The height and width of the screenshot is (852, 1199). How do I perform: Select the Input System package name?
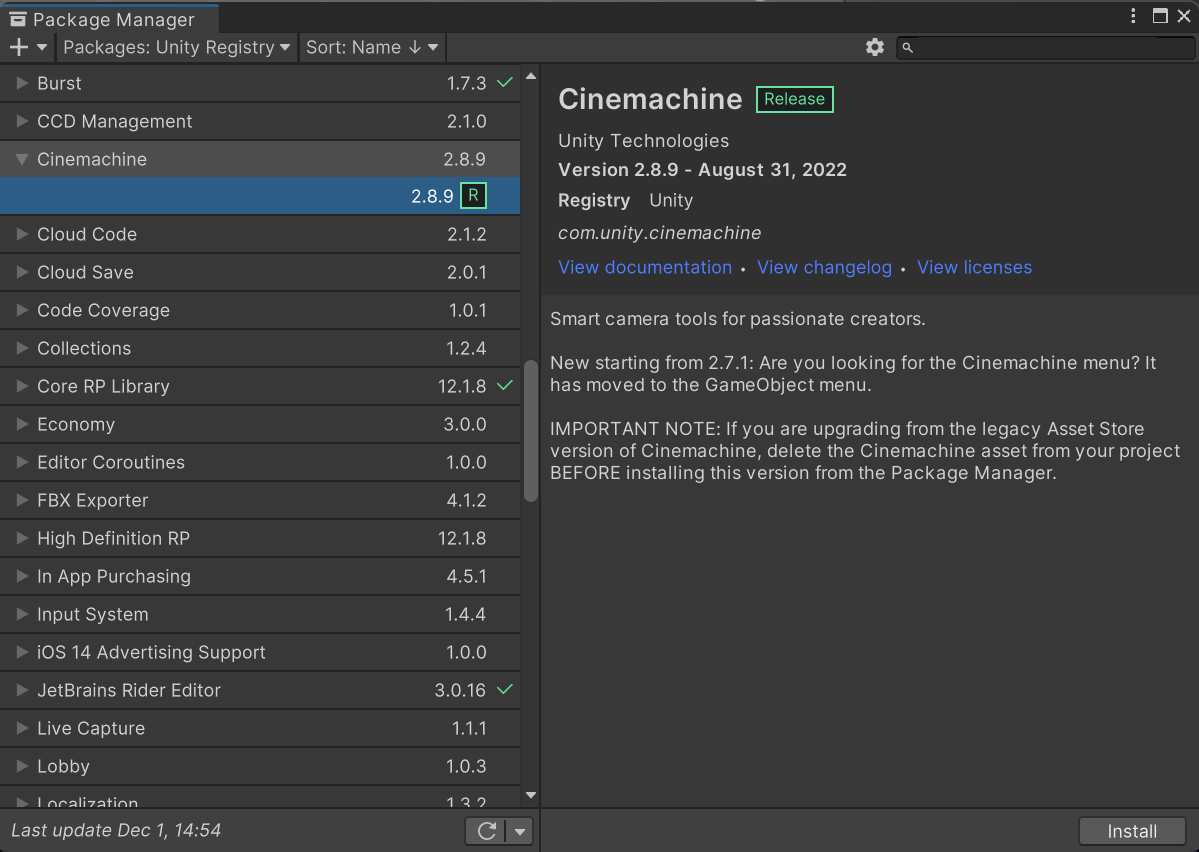93,614
